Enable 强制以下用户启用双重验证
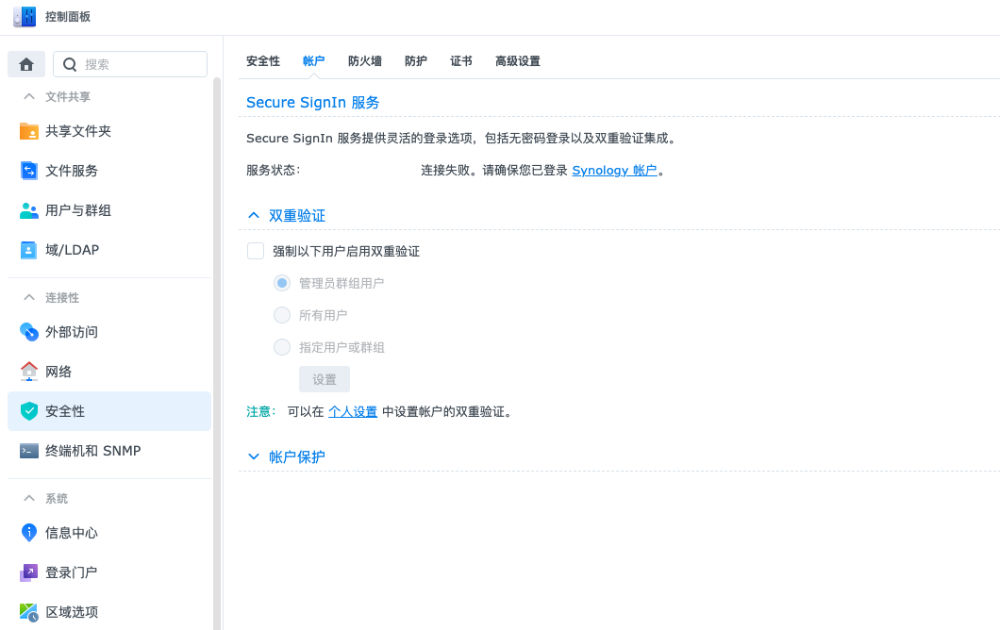 [x=255, y=250]
